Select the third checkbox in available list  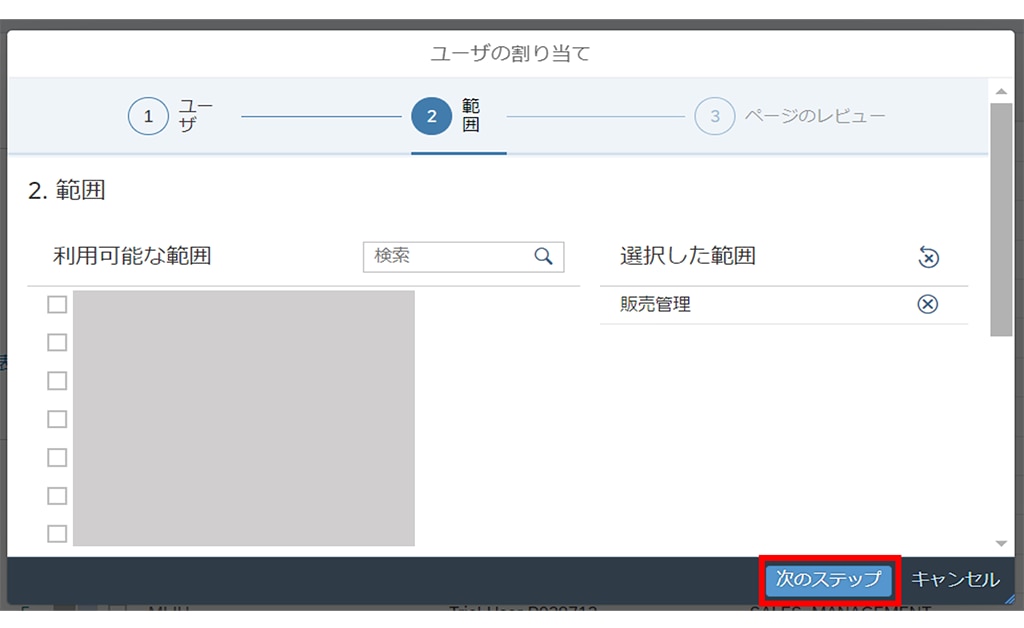click(x=57, y=381)
